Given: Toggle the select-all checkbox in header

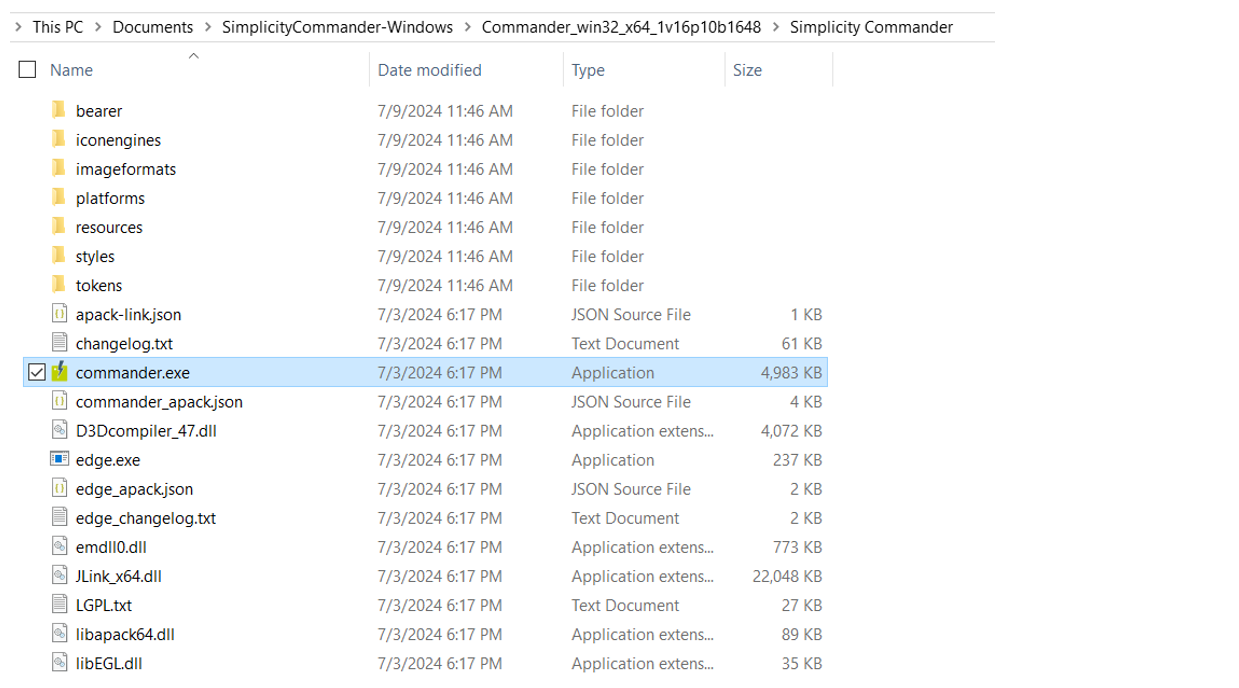Looking at the screenshot, I should point(26,69).
